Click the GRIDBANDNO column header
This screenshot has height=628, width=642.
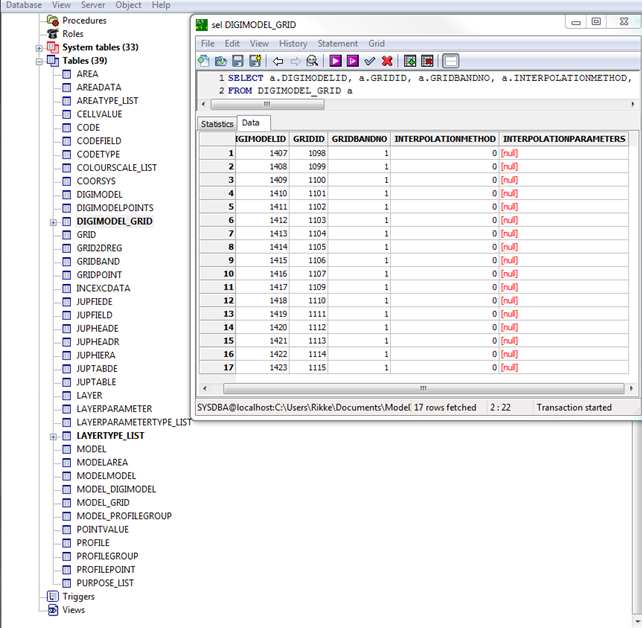pos(359,139)
